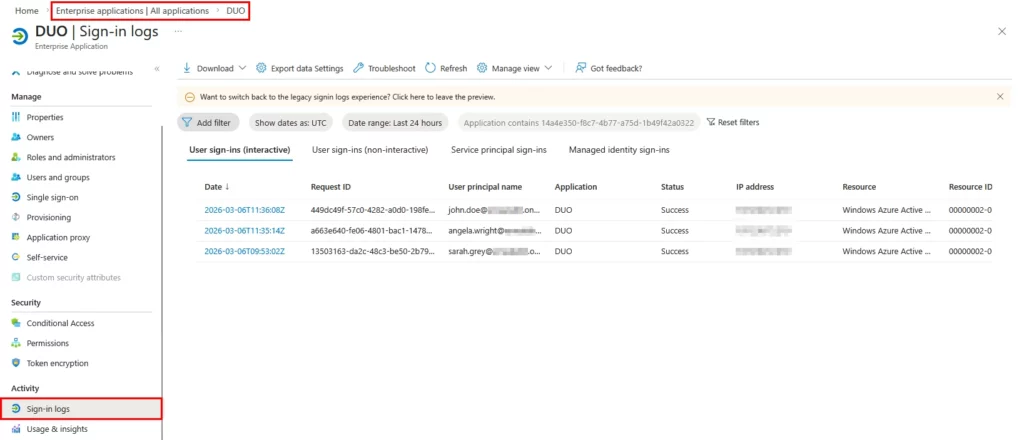Click the Owners sidebar icon

tap(16, 137)
